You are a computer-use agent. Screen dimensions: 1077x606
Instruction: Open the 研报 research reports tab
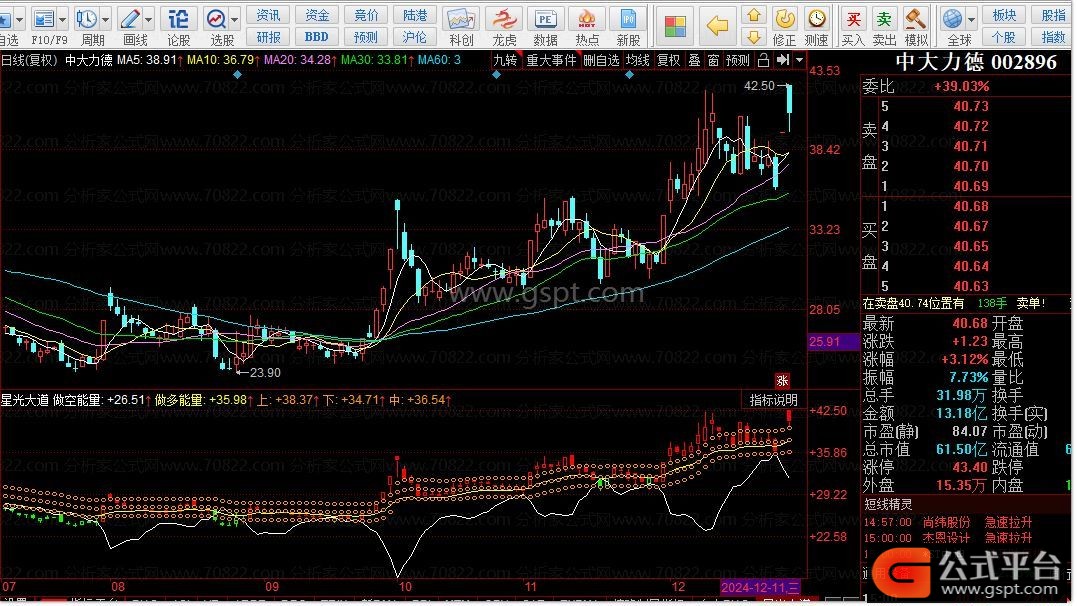(268, 36)
